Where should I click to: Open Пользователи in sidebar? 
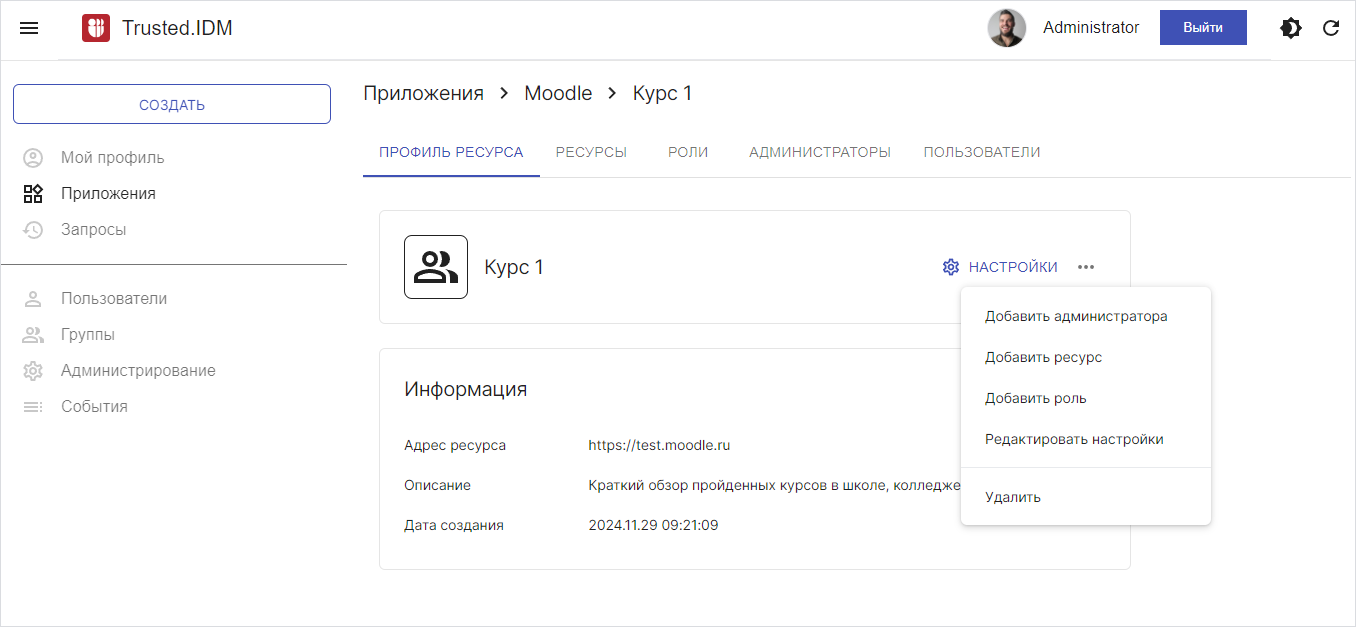pyautogui.click(x=114, y=299)
